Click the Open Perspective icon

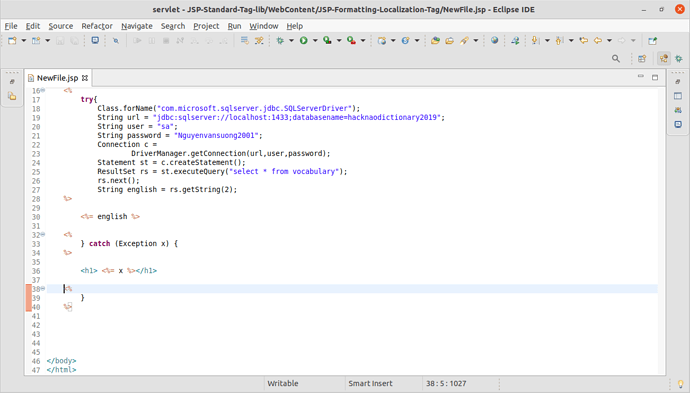tap(642, 59)
